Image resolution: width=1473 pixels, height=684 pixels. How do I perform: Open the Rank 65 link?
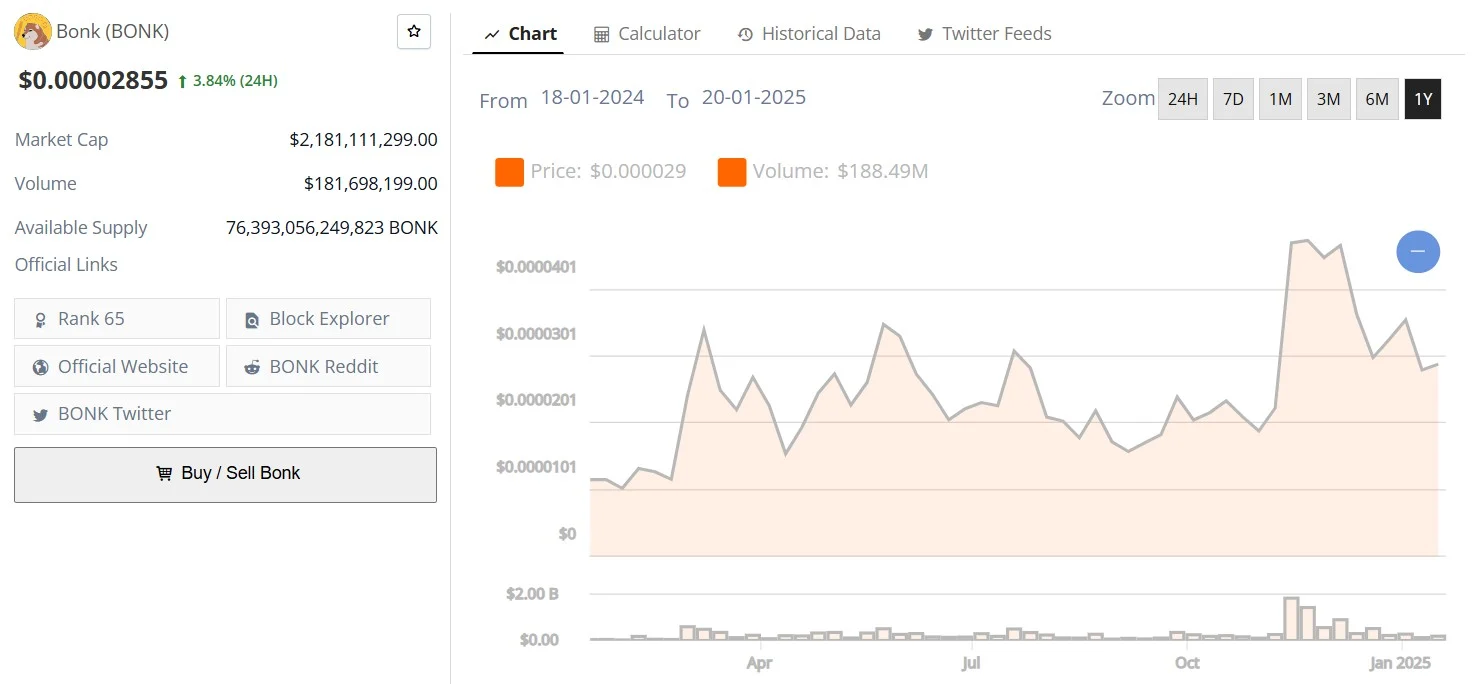point(117,318)
